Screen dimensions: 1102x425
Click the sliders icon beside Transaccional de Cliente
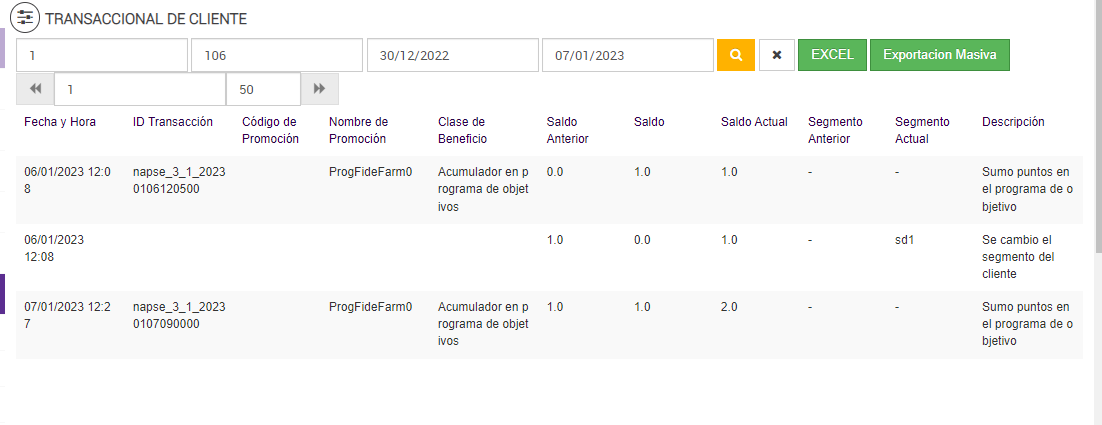(x=25, y=18)
